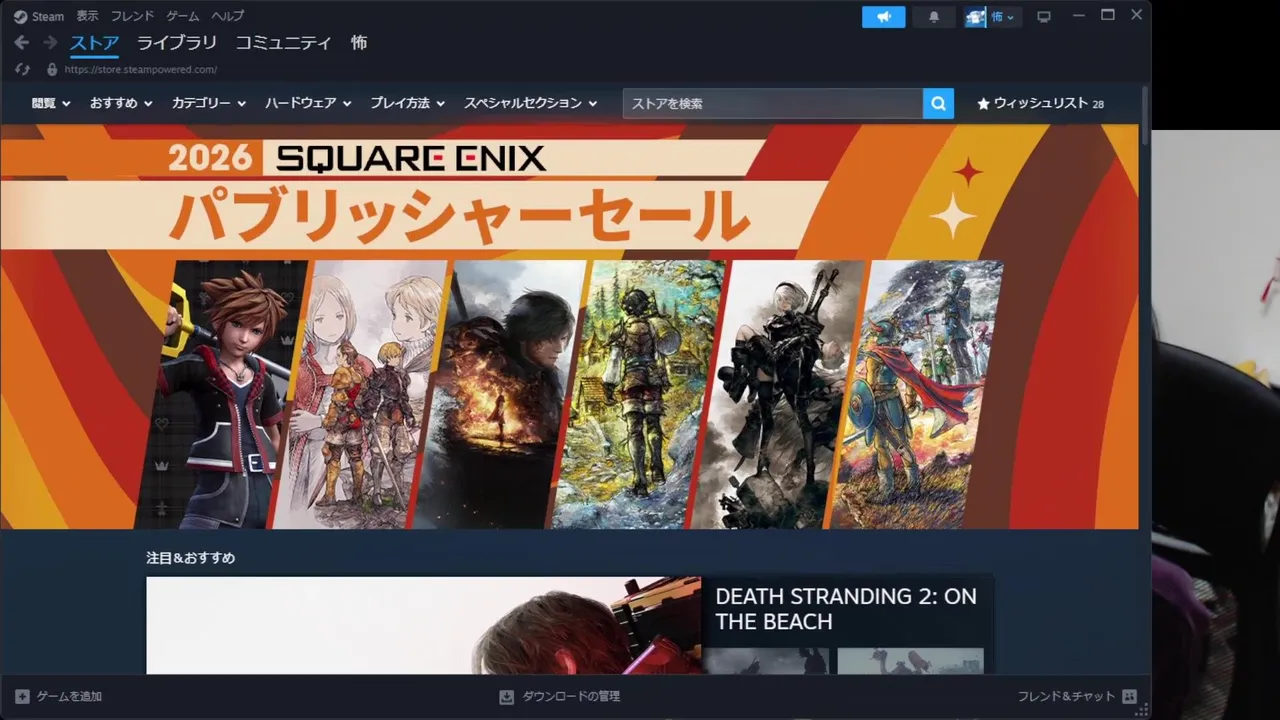The height and width of the screenshot is (720, 1280).
Task: Click the Dragon Quest hero artwork
Action: click(915, 394)
